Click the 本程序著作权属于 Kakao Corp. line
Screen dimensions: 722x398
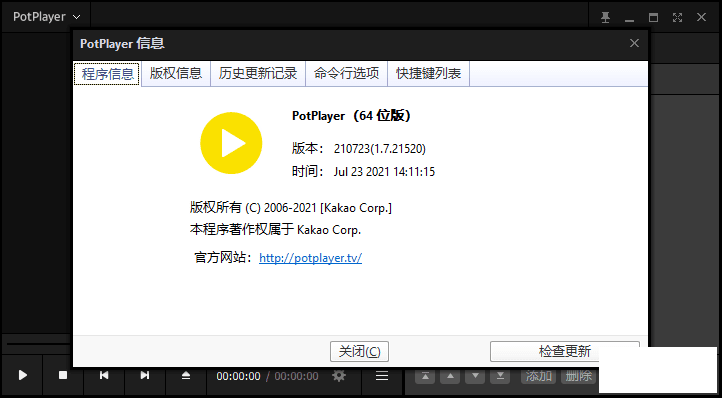coord(275,230)
